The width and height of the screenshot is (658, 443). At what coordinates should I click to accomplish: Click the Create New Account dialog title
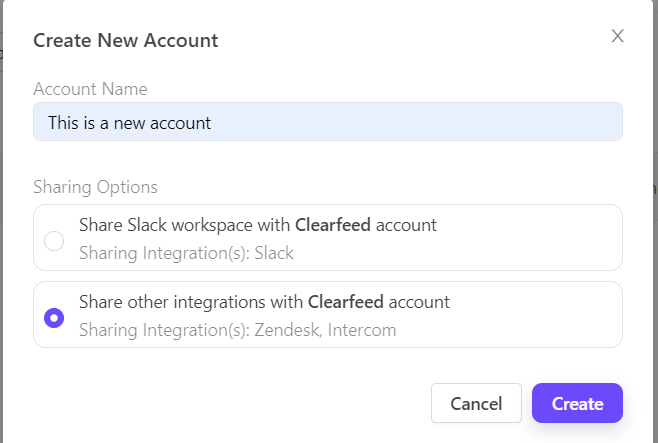coord(125,41)
